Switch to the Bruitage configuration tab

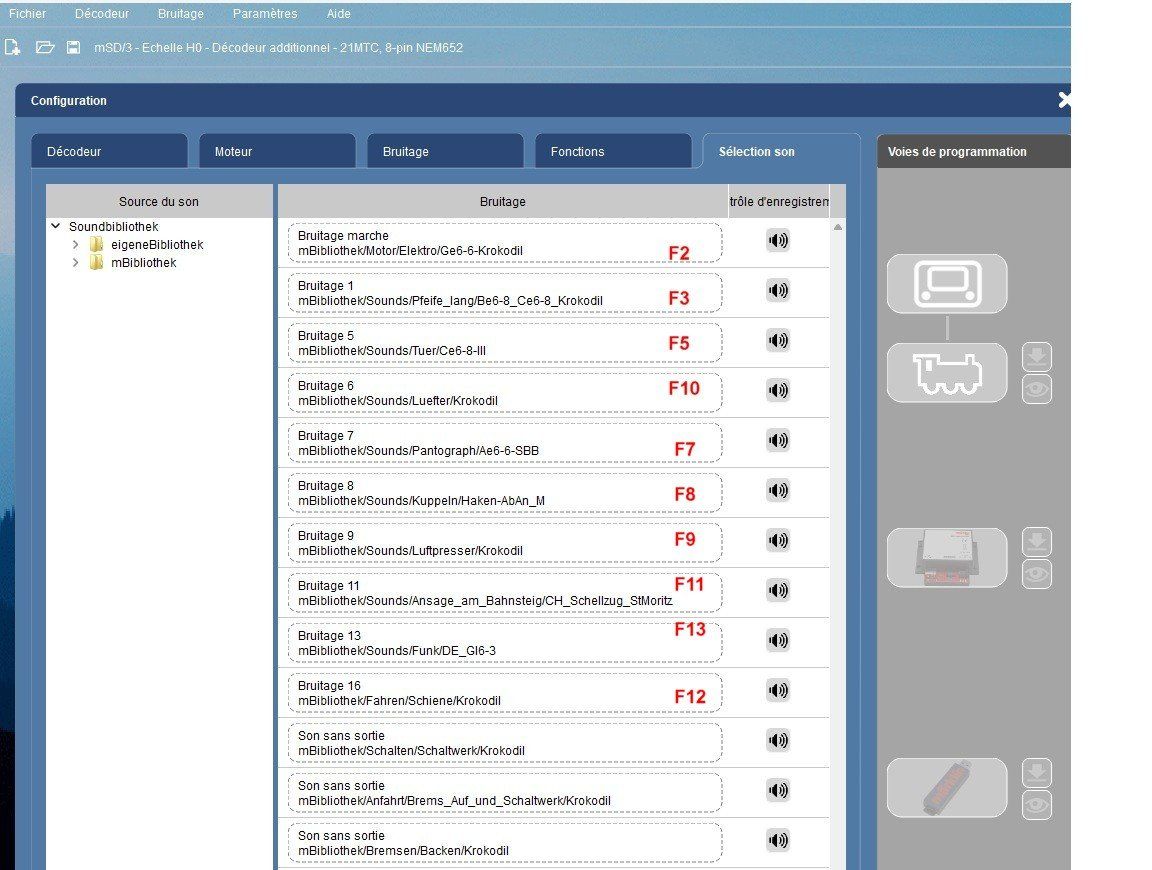(445, 151)
